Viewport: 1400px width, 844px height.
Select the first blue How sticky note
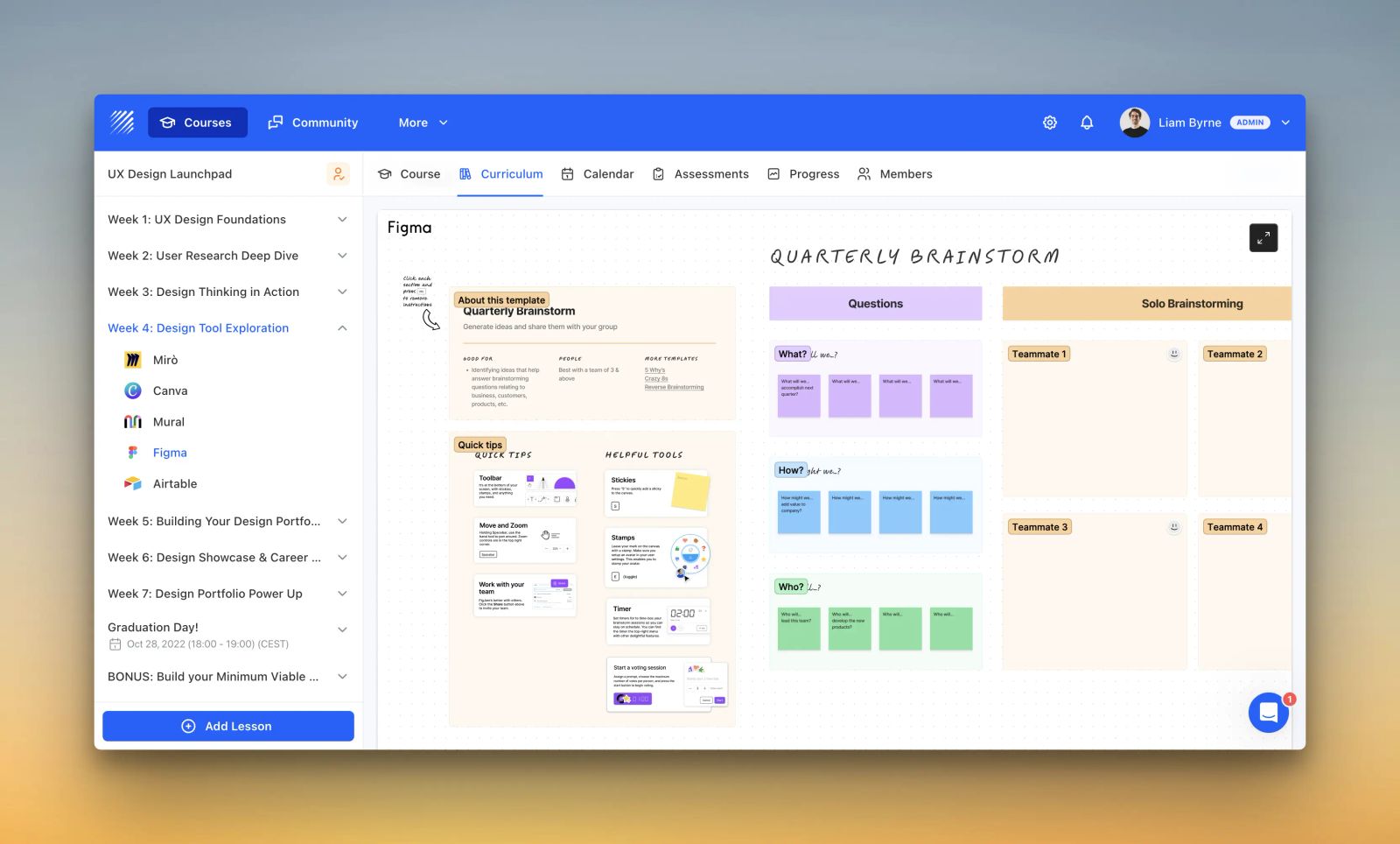(799, 512)
